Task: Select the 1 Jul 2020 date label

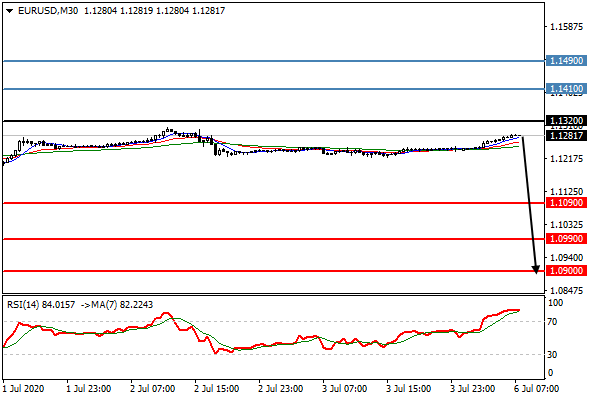Action: click(23, 389)
